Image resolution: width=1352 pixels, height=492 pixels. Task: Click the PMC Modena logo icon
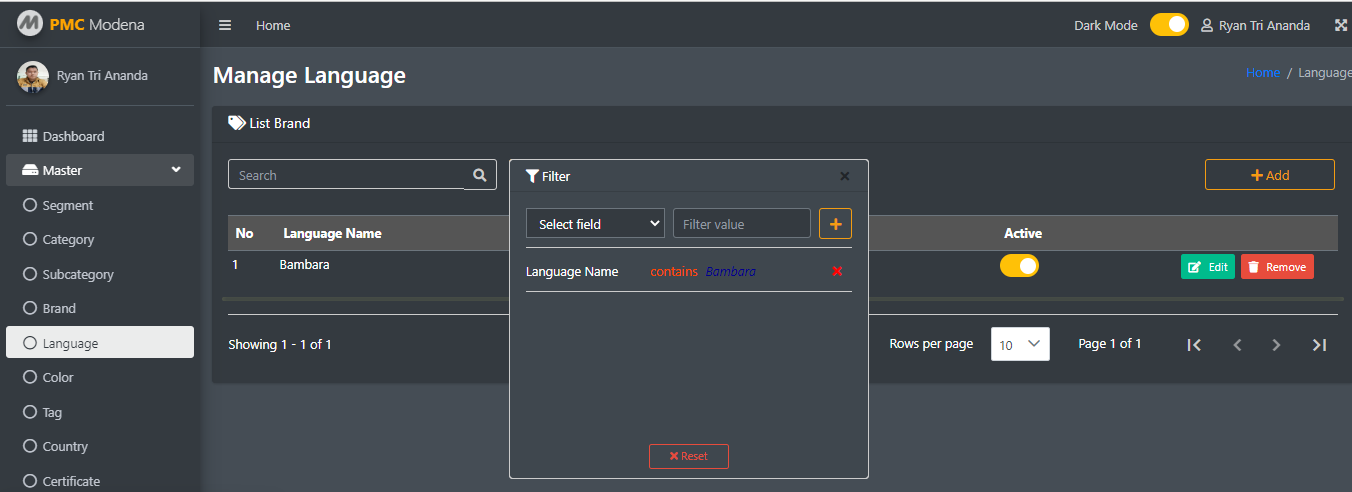tap(30, 23)
